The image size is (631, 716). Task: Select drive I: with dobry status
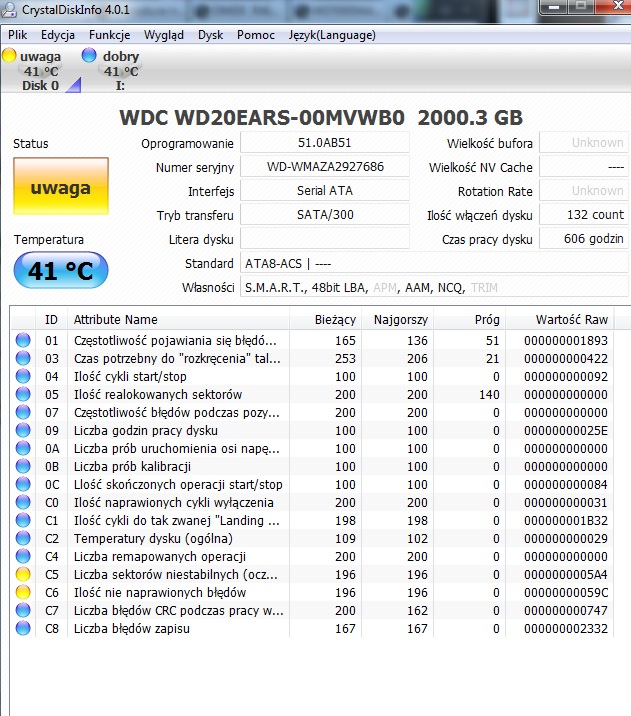coord(120,70)
